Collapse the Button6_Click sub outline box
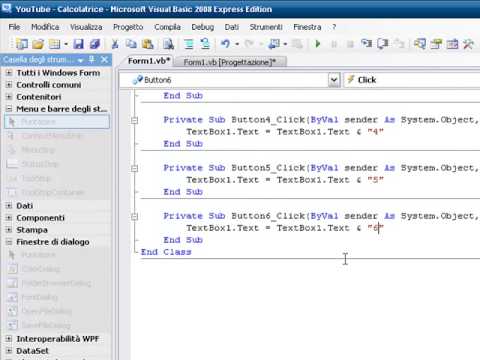Viewport: 480px width, 360px height. [x=134, y=216]
